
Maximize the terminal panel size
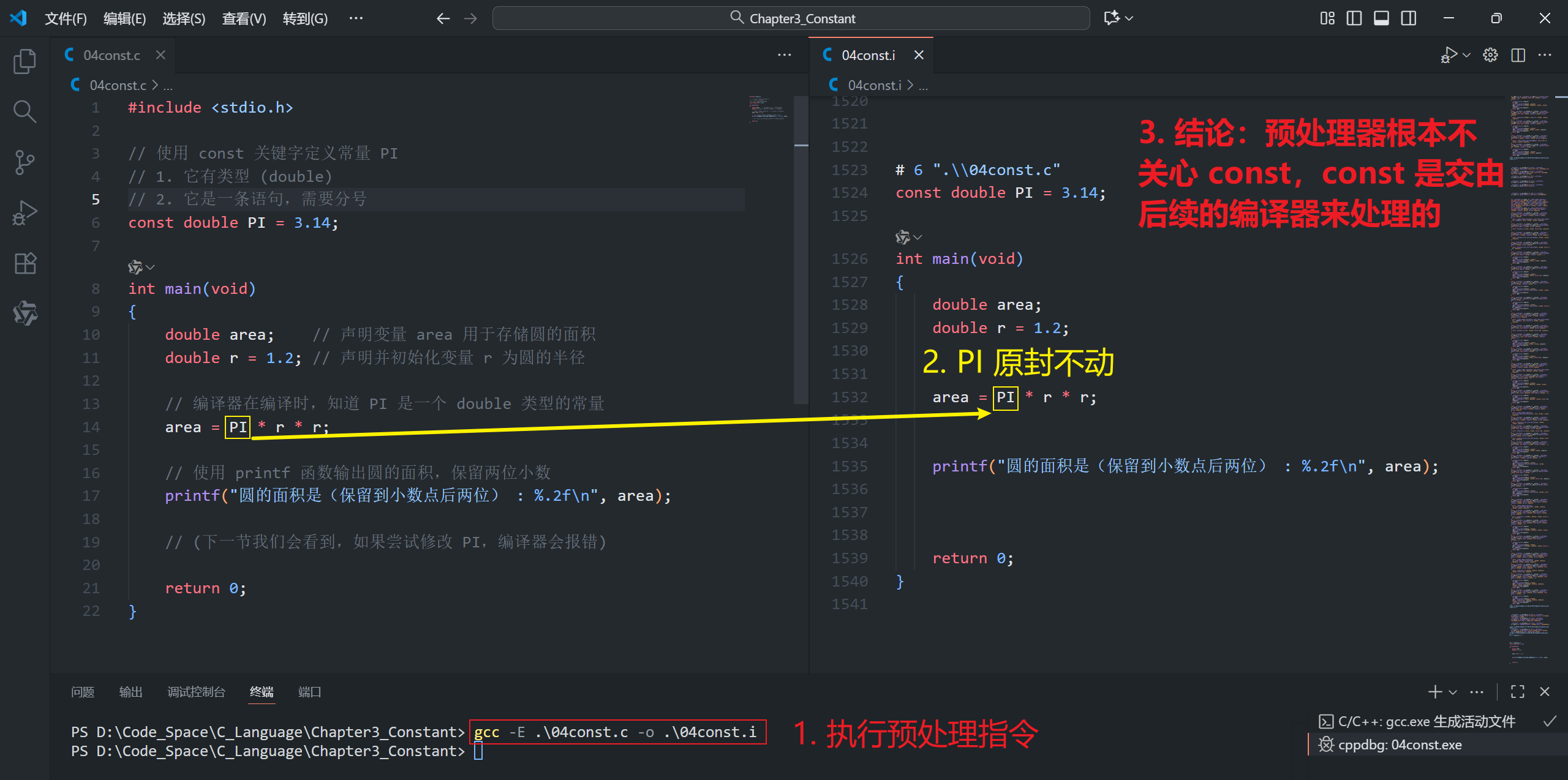pyautogui.click(x=1517, y=692)
